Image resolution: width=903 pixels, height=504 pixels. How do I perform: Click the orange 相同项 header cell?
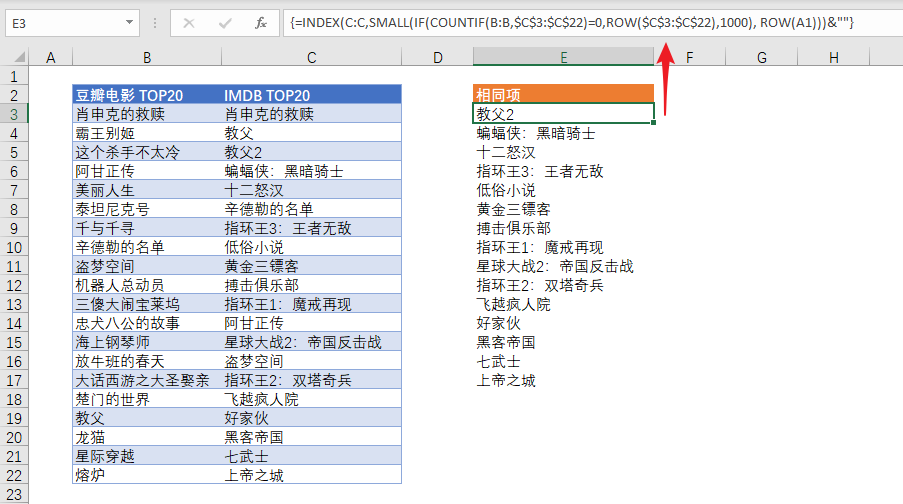tap(563, 95)
